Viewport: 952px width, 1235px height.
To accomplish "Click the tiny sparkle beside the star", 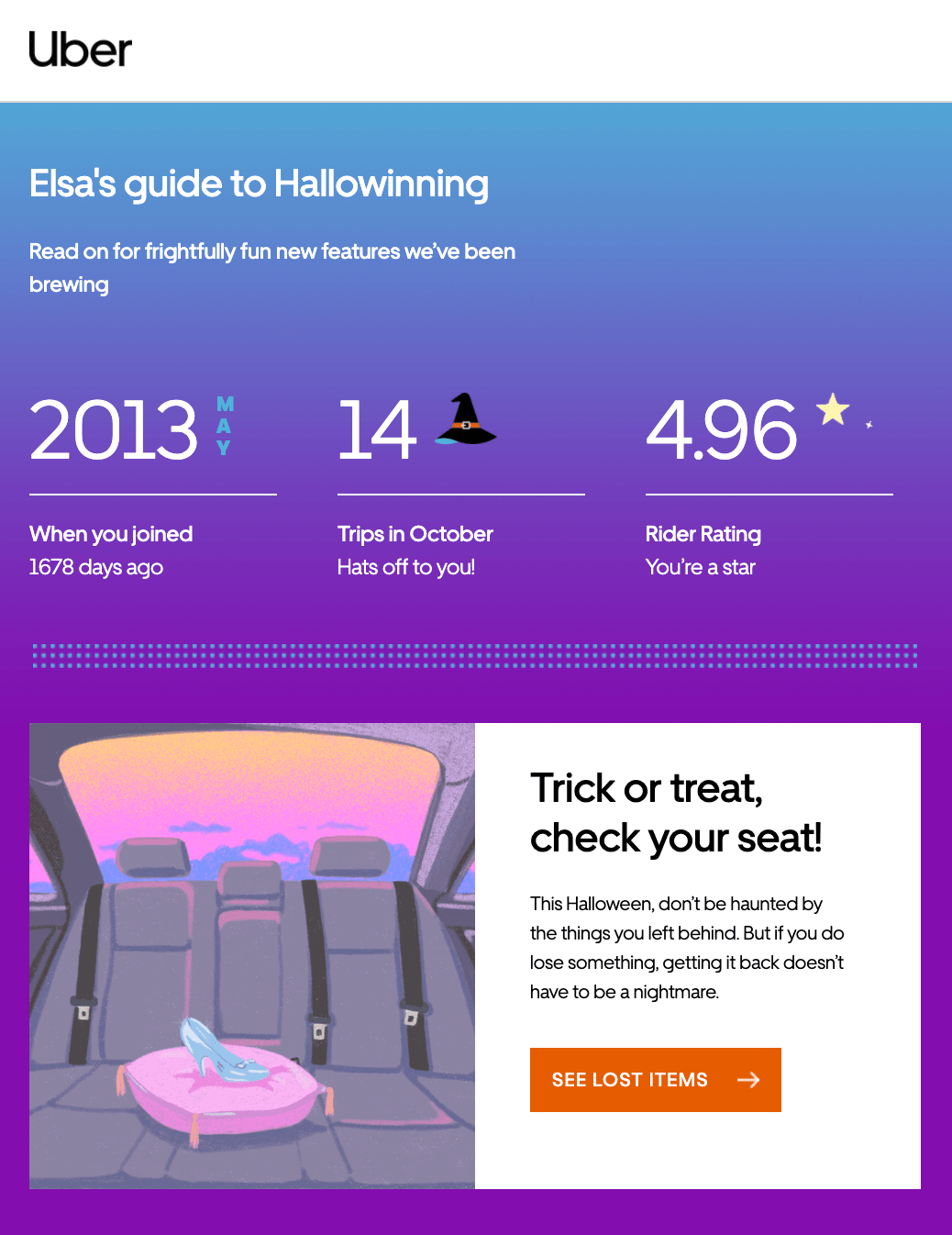I will pos(869,425).
